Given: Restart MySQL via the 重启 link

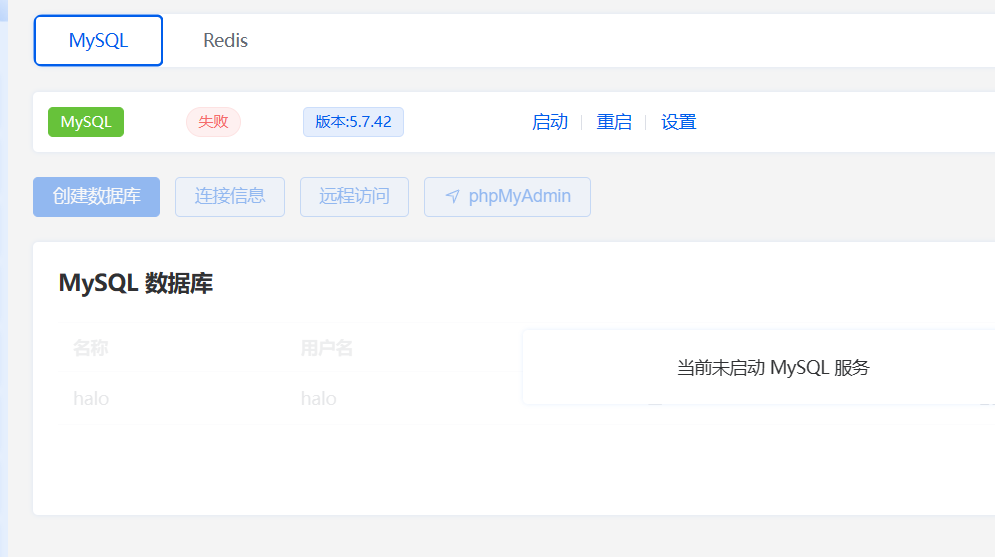Looking at the screenshot, I should [614, 122].
